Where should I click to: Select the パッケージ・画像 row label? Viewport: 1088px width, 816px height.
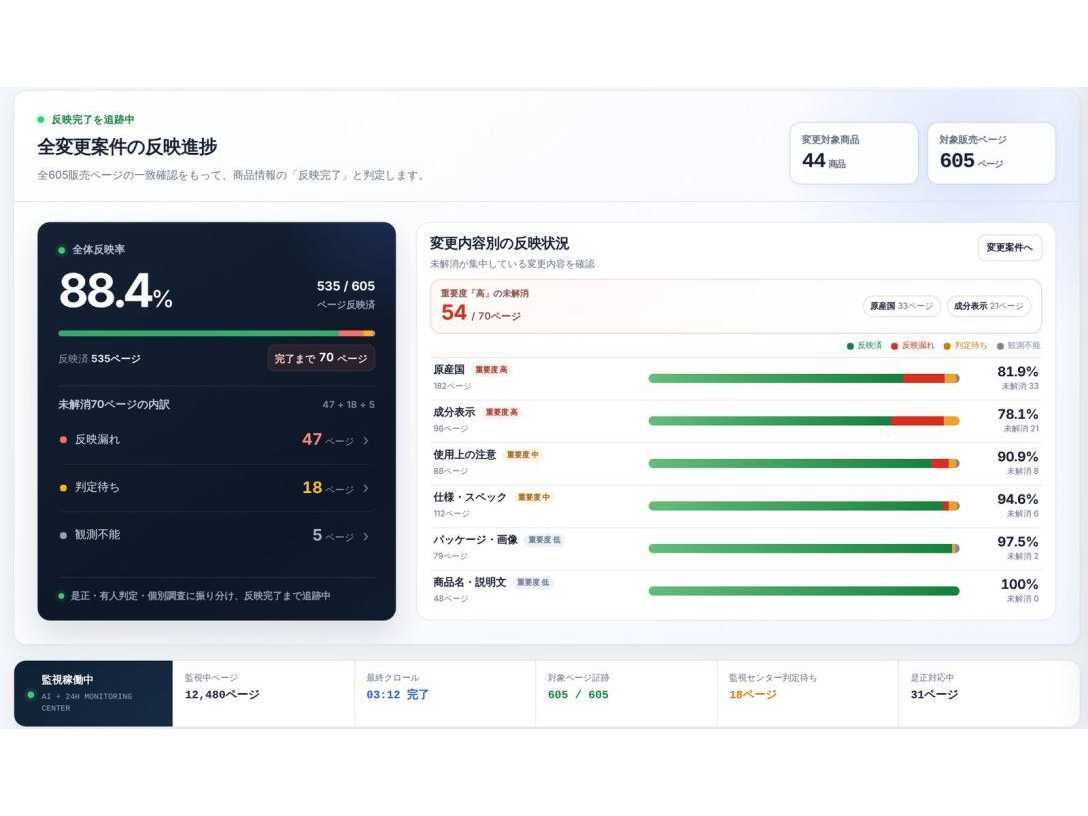475,540
